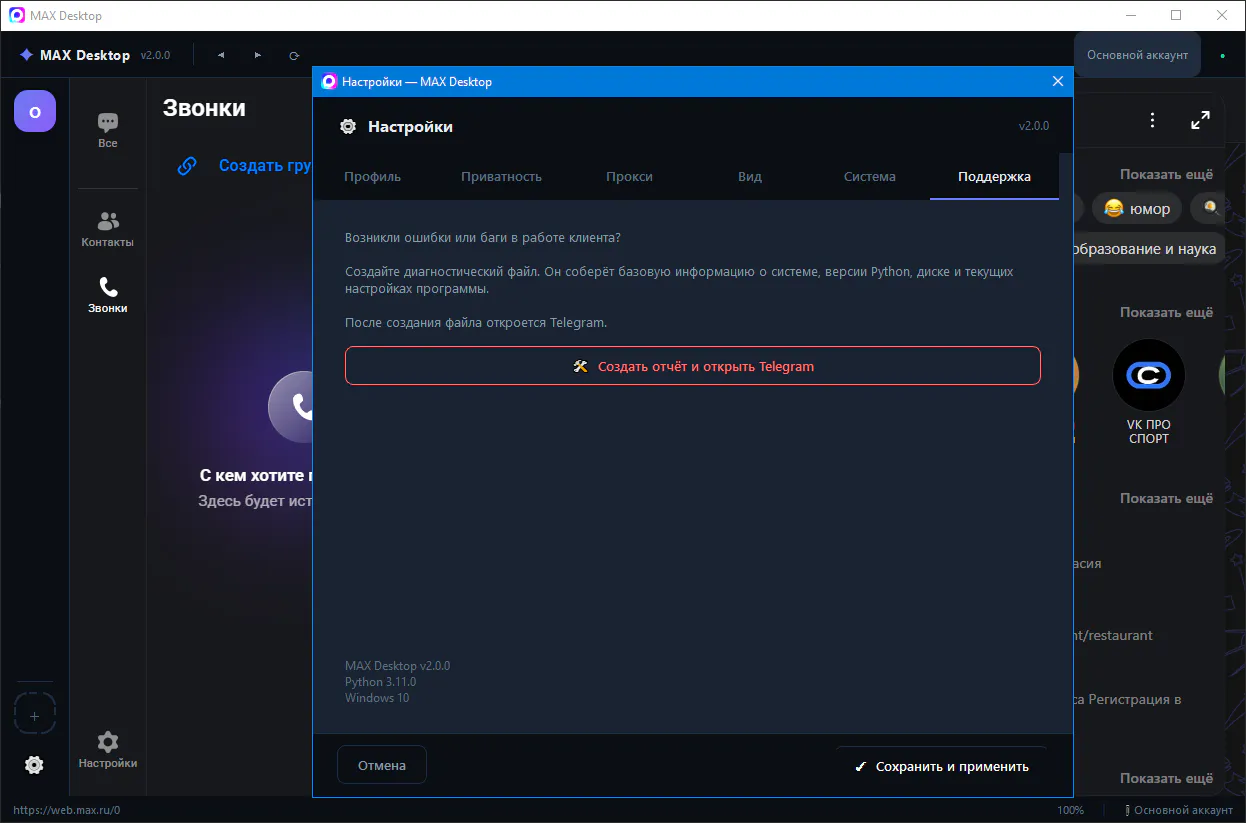Click Создать отчёт и открыть Telegram button
The width and height of the screenshot is (1246, 823).
pyautogui.click(x=693, y=366)
